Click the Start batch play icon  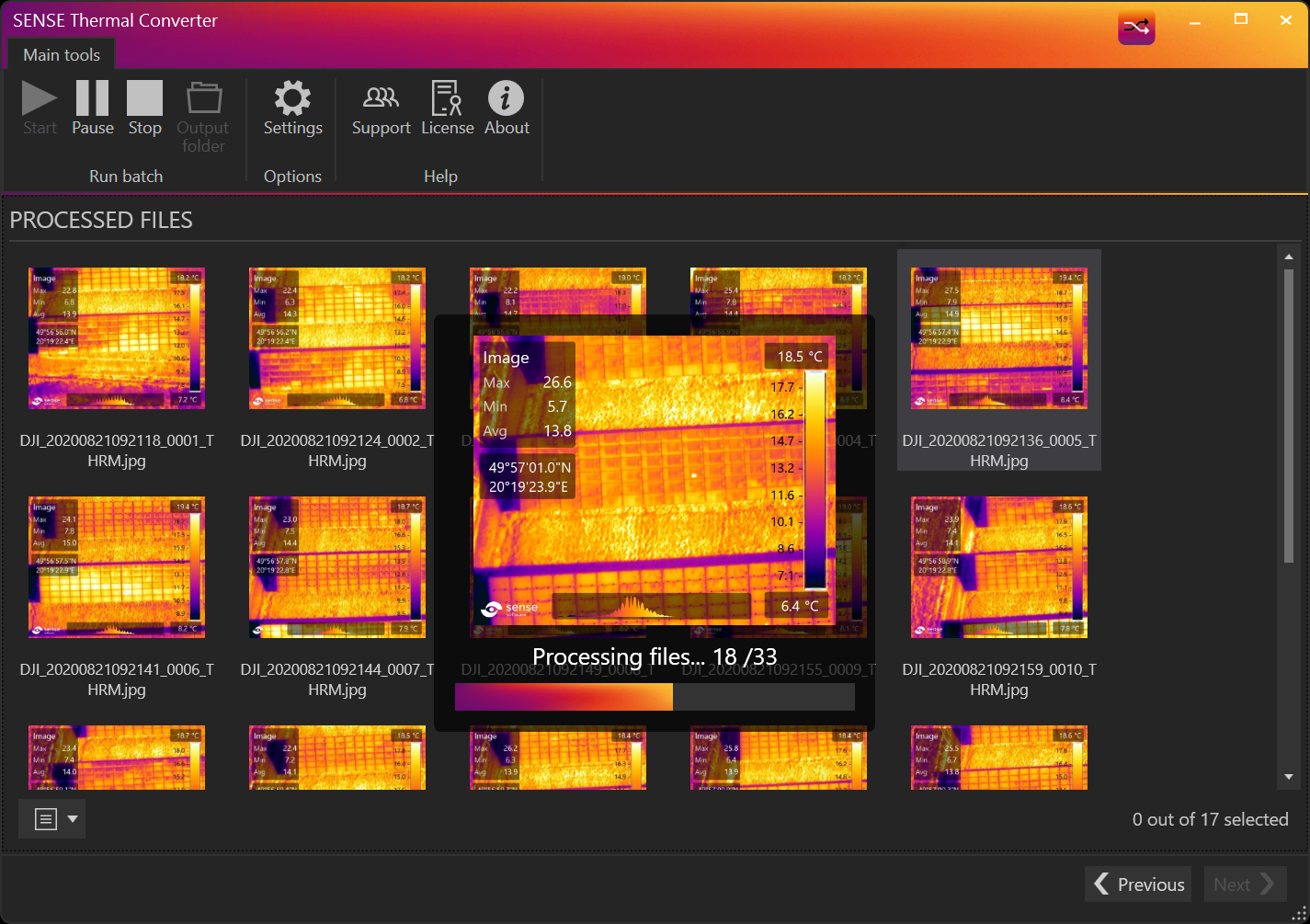(x=40, y=99)
